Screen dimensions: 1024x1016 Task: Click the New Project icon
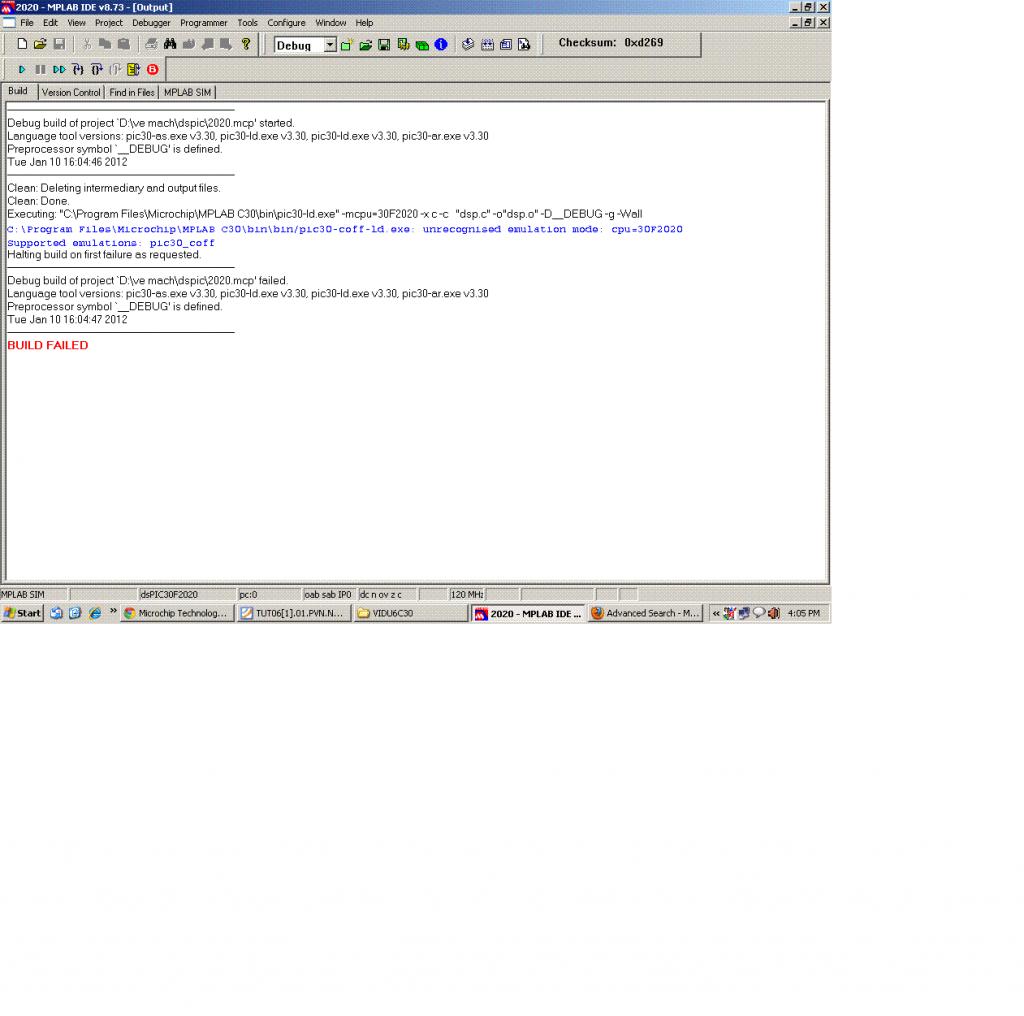[x=347, y=44]
